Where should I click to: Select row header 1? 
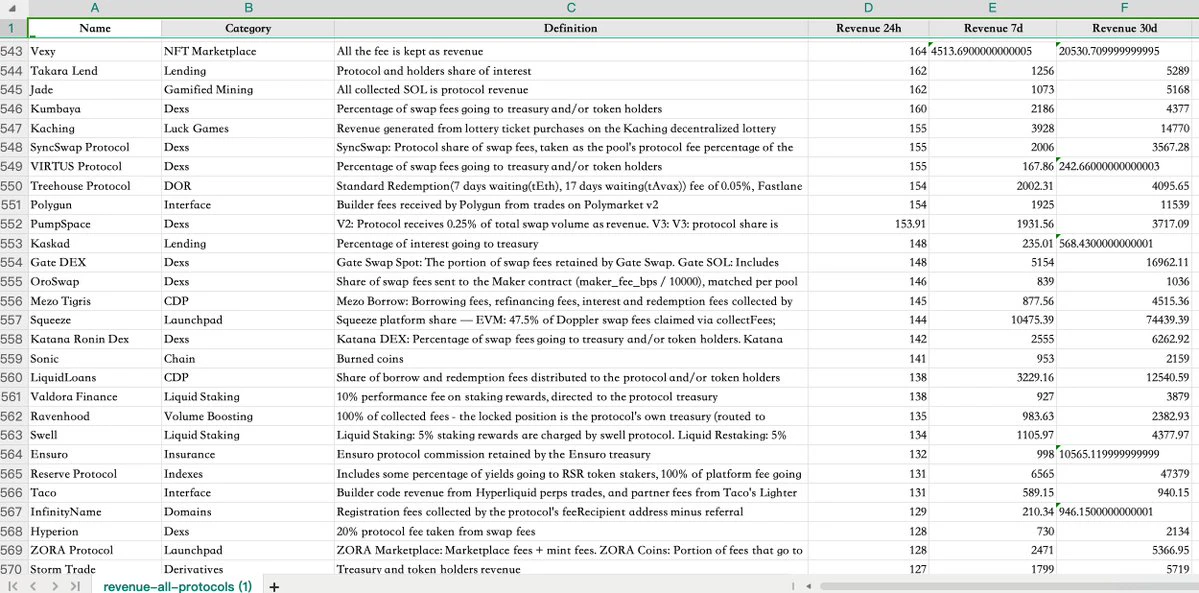click(13, 28)
